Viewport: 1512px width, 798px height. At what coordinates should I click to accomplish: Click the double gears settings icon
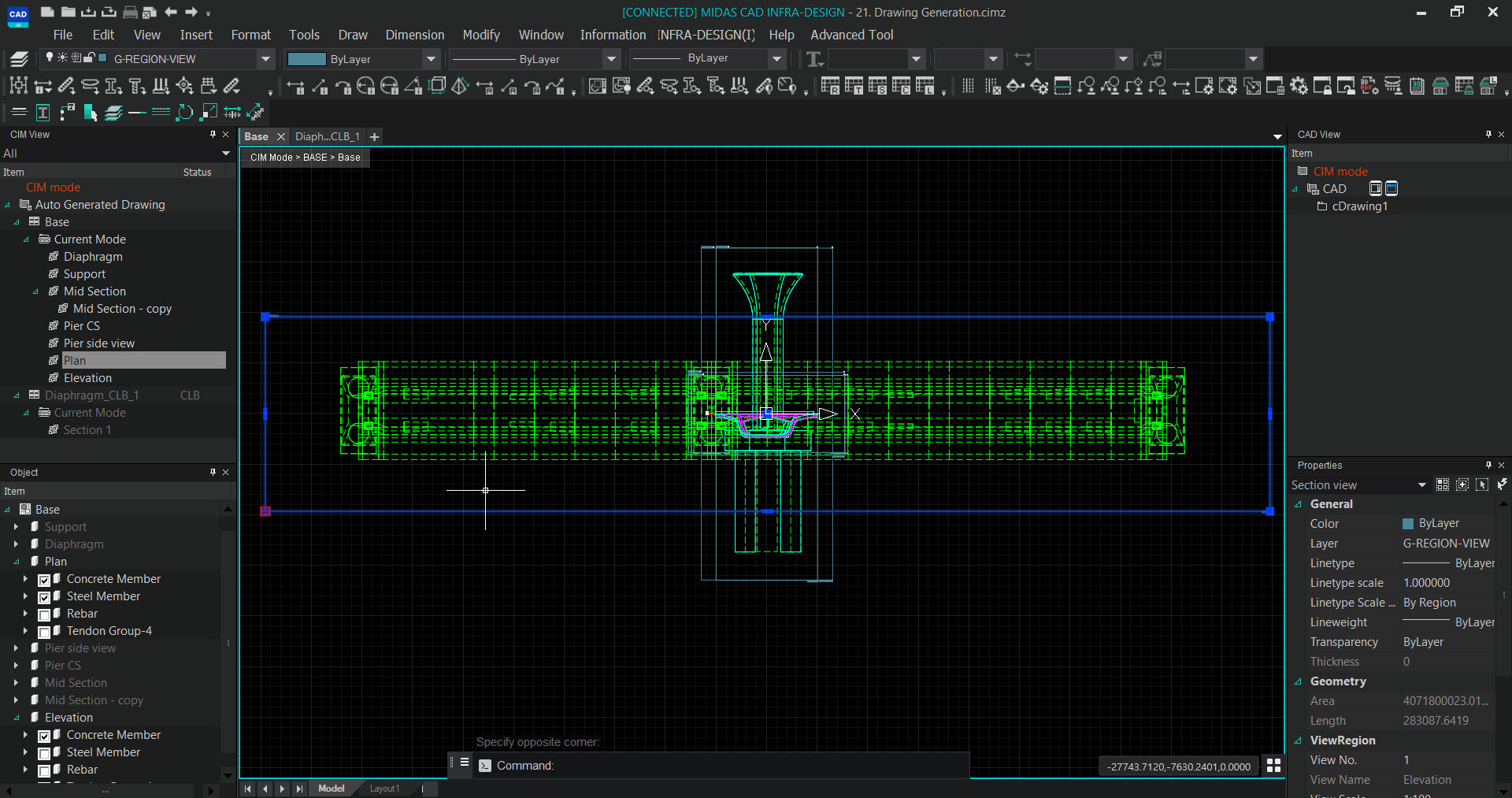click(1299, 86)
